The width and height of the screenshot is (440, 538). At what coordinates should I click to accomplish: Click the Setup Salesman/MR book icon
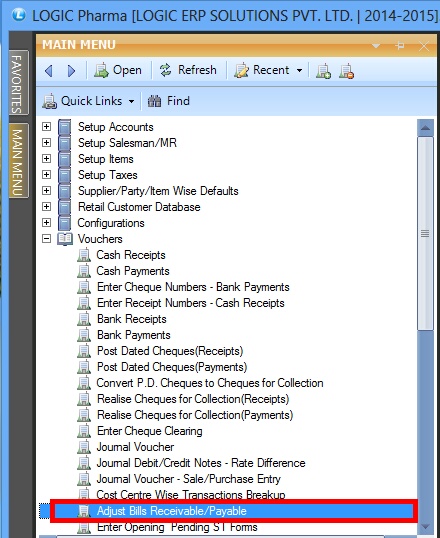coord(65,143)
